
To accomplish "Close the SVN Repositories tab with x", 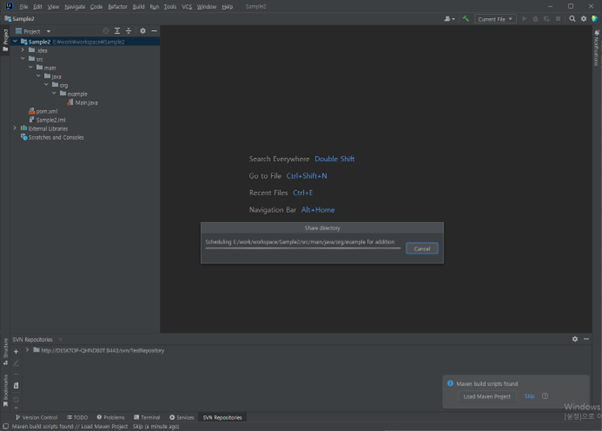I will [x=60, y=340].
